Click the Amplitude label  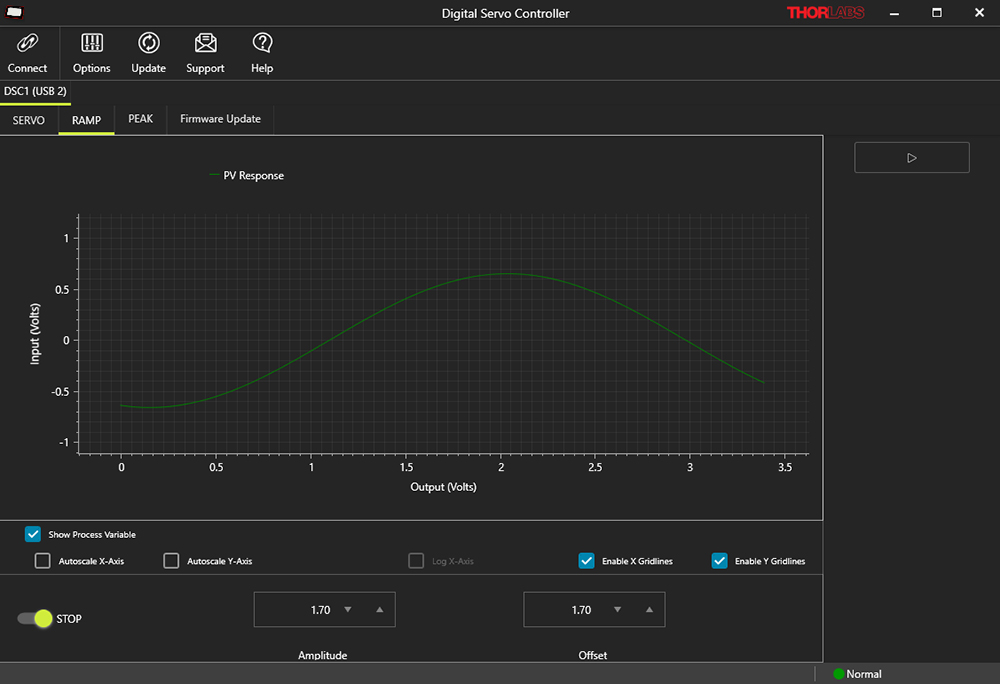[323, 655]
